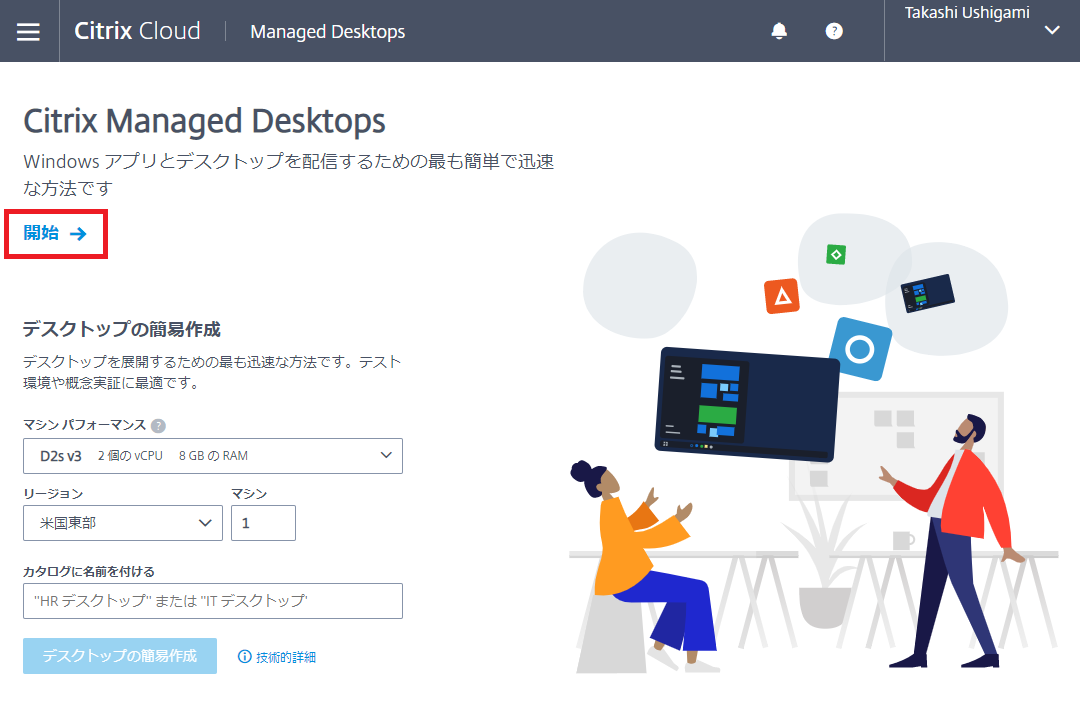Click the Managed Desktops header label
The height and width of the screenshot is (713, 1080).
coord(327,31)
